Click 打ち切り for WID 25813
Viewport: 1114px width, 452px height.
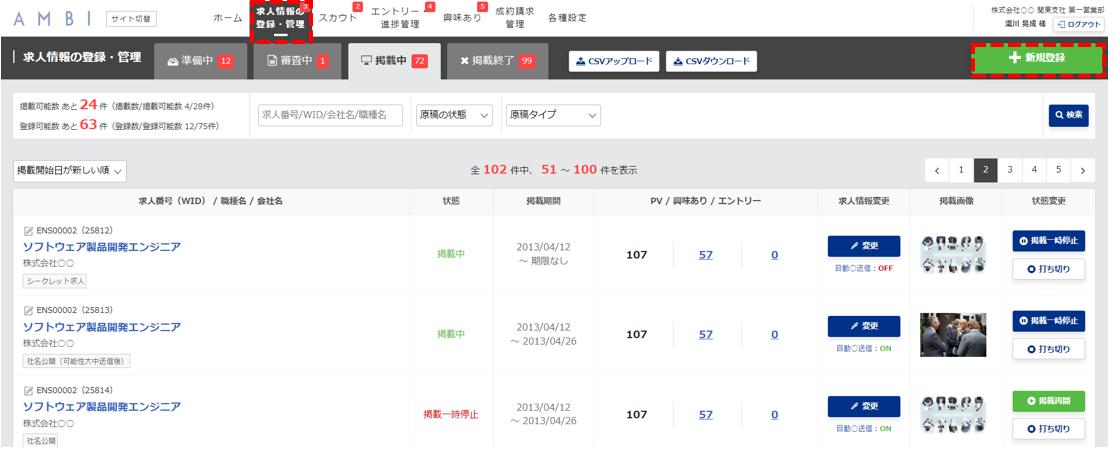(x=1049, y=349)
